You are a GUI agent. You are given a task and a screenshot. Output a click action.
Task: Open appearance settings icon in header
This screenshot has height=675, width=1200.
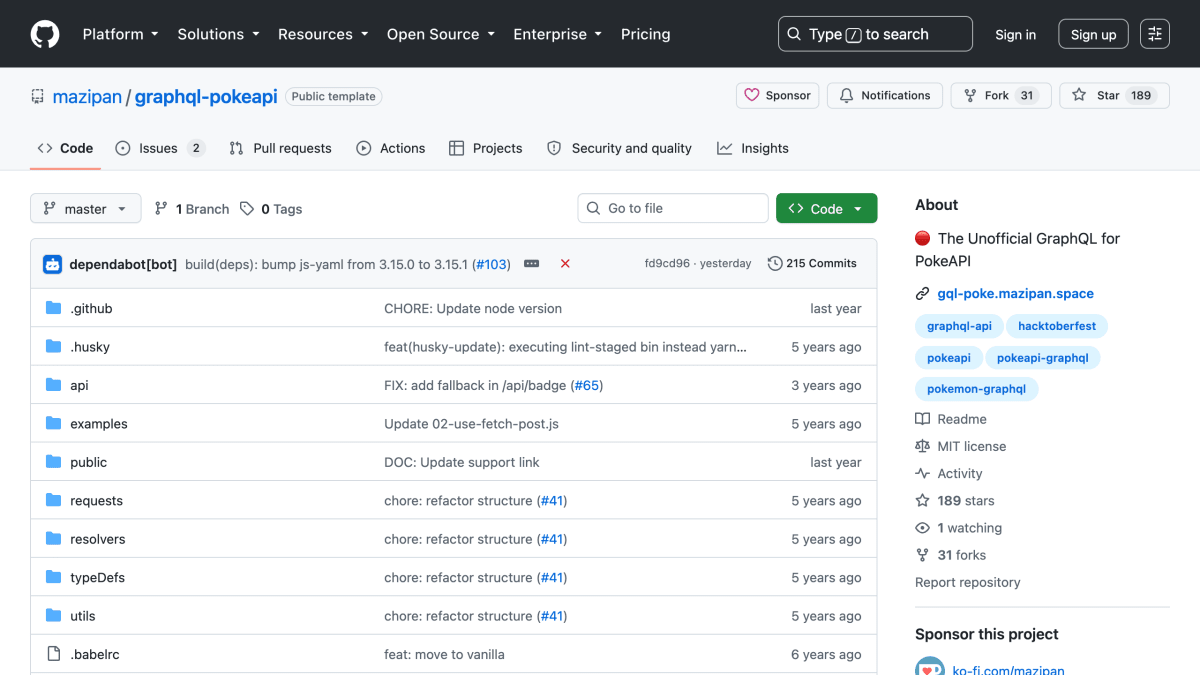(x=1155, y=34)
